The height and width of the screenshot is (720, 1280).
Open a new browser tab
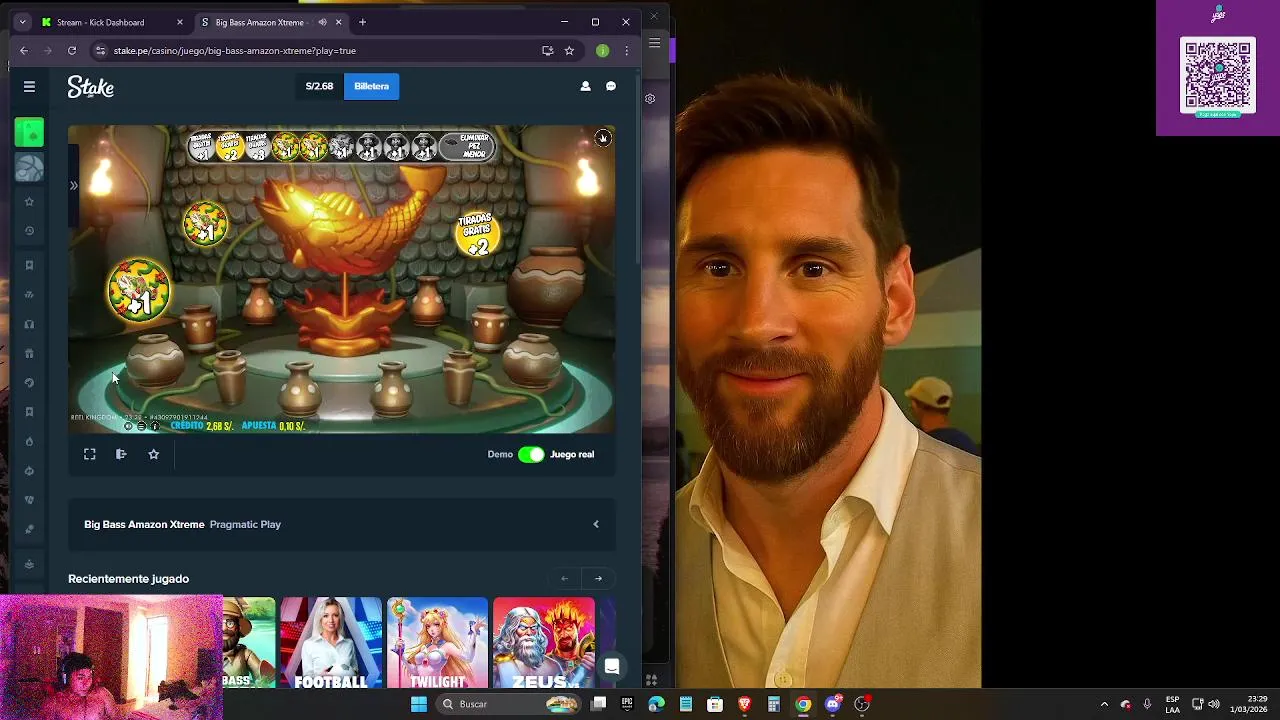click(x=362, y=22)
